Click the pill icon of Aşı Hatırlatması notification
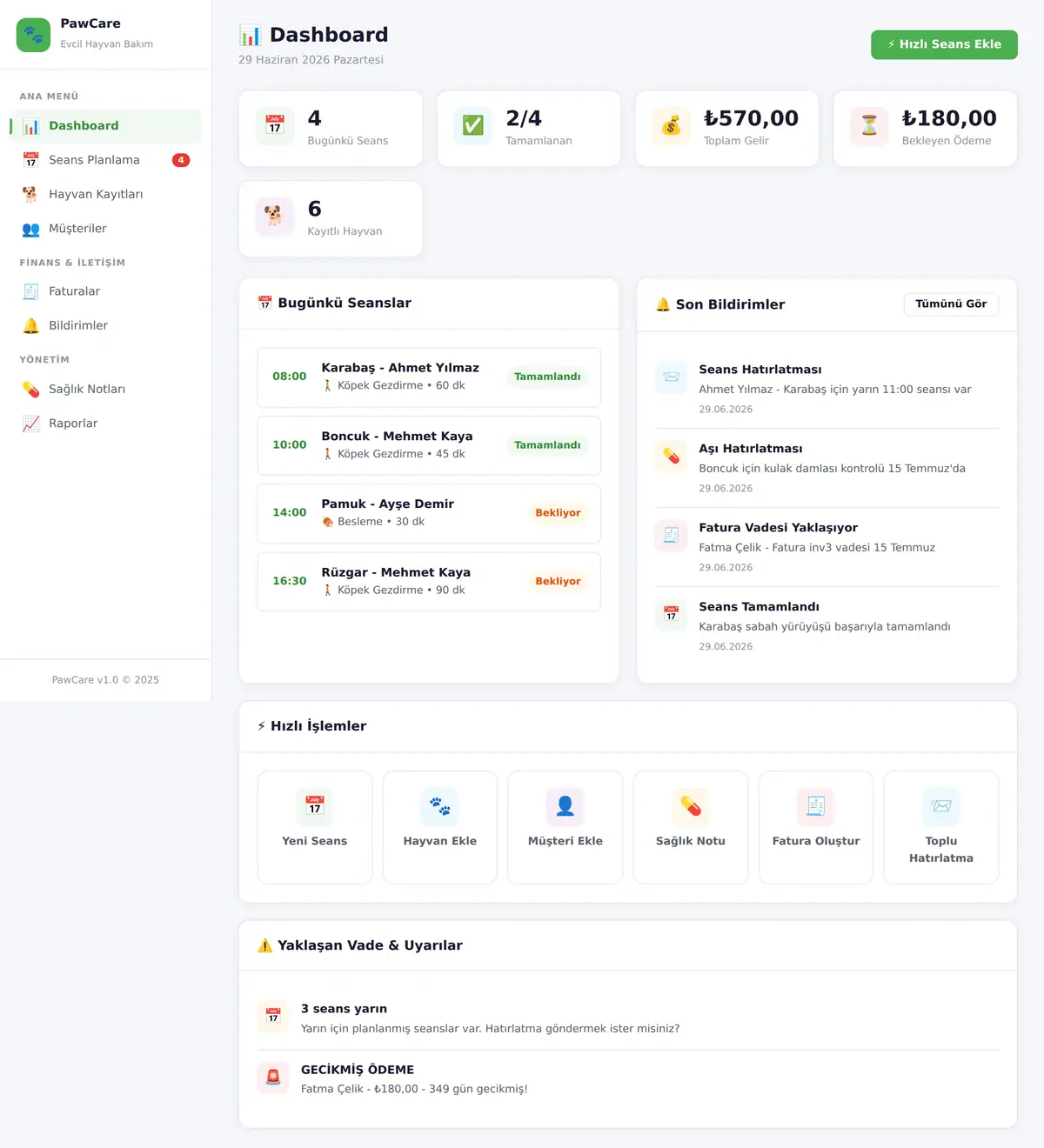1044x1148 pixels. [671, 456]
